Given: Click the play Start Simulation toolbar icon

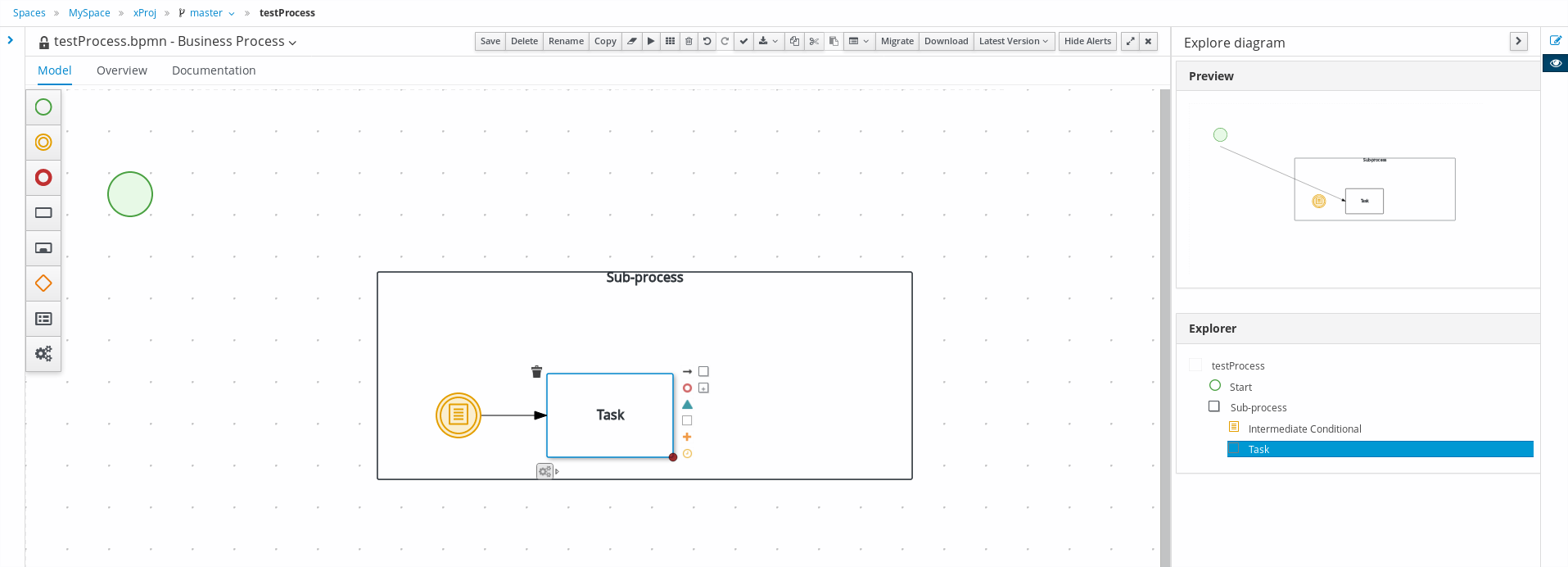Looking at the screenshot, I should pyautogui.click(x=651, y=41).
